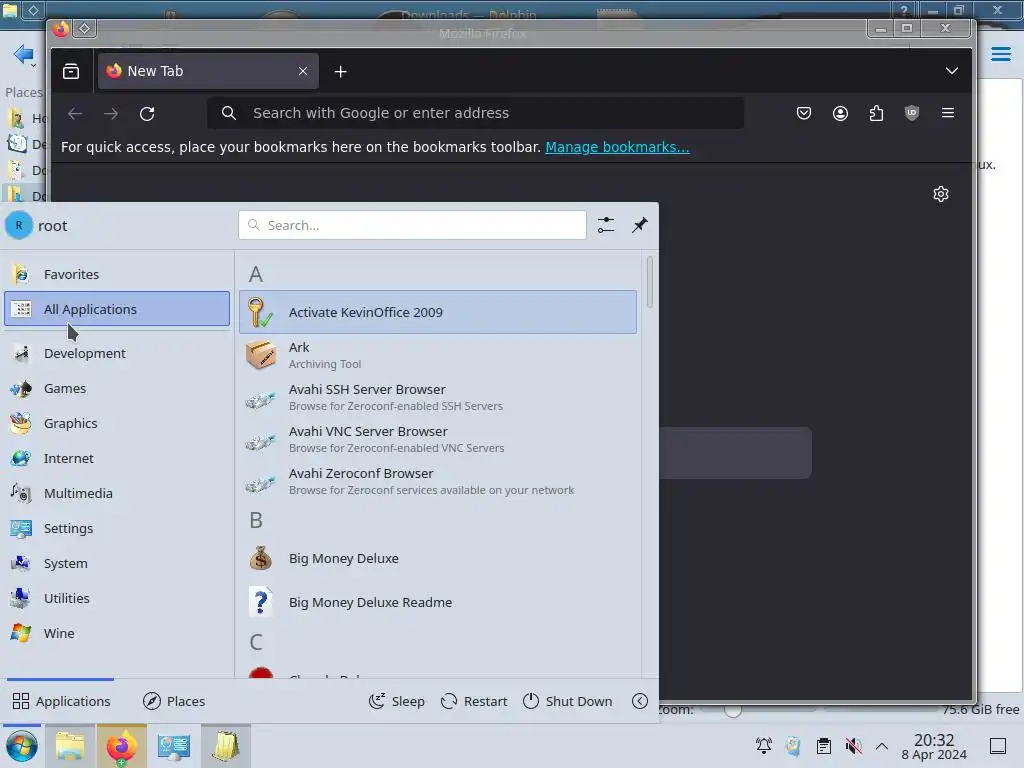Open the Development category
The width and height of the screenshot is (1024, 768).
pyautogui.click(x=117, y=353)
